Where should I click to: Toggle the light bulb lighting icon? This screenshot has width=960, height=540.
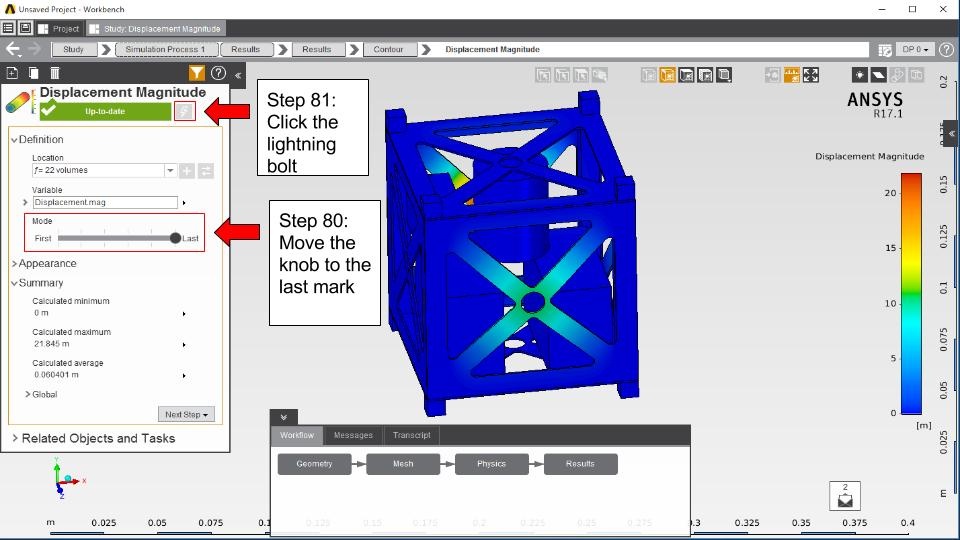coord(860,75)
